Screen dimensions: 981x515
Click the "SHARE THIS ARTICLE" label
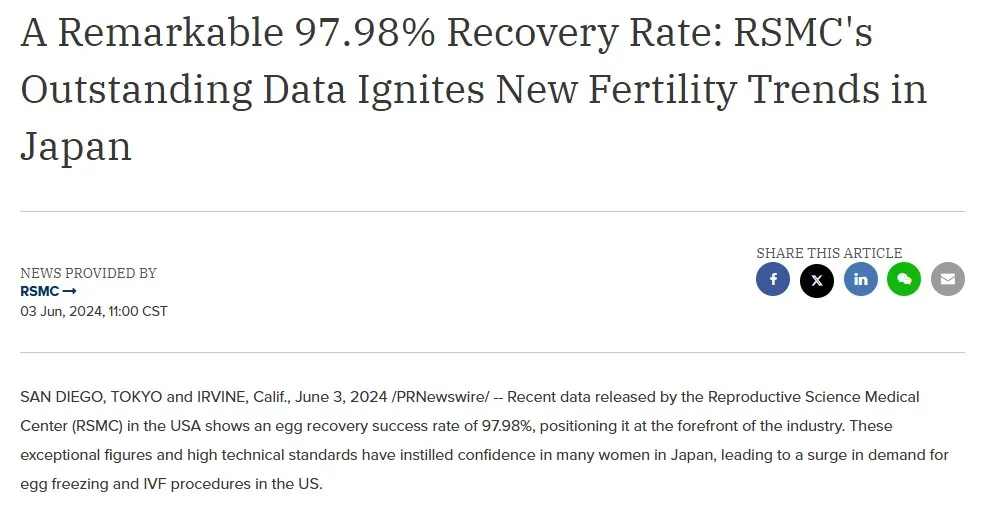[829, 253]
